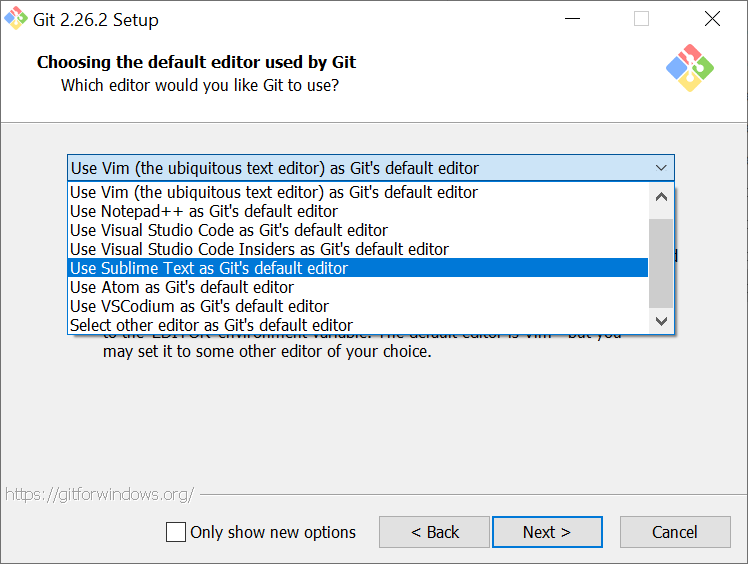Select Use Vim as Git's default editor option
Screen dimensions: 748x564
click(358, 192)
